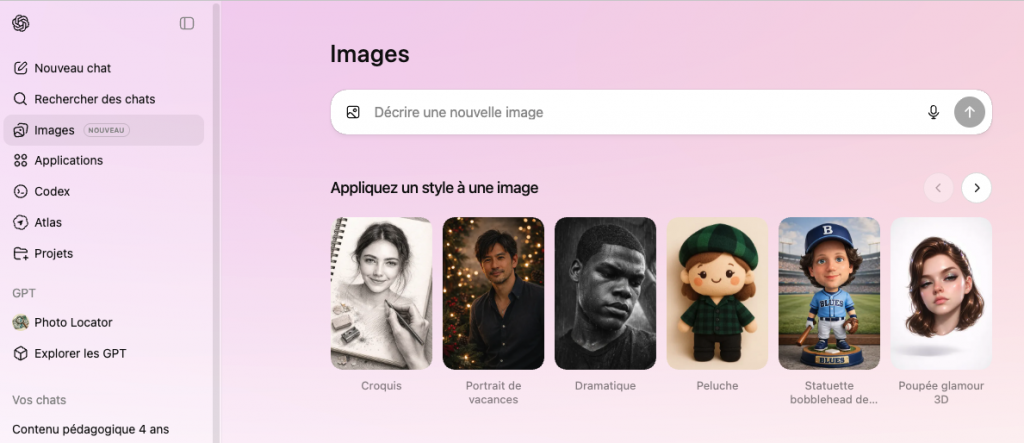Launch Atlas from the sidebar
Viewport: 1024px width, 443px height.
[48, 222]
